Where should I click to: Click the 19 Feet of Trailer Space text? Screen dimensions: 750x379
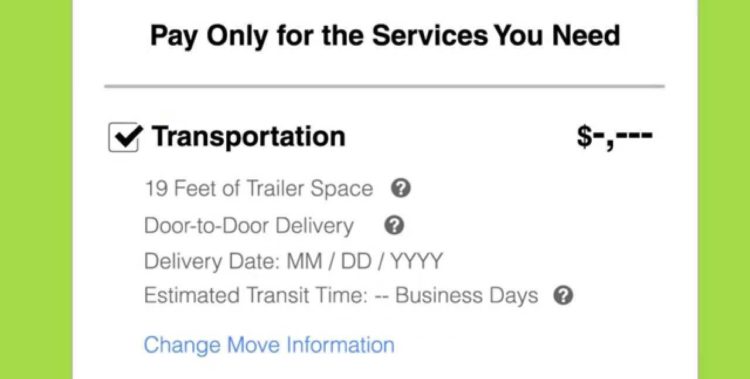pyautogui.click(x=258, y=189)
